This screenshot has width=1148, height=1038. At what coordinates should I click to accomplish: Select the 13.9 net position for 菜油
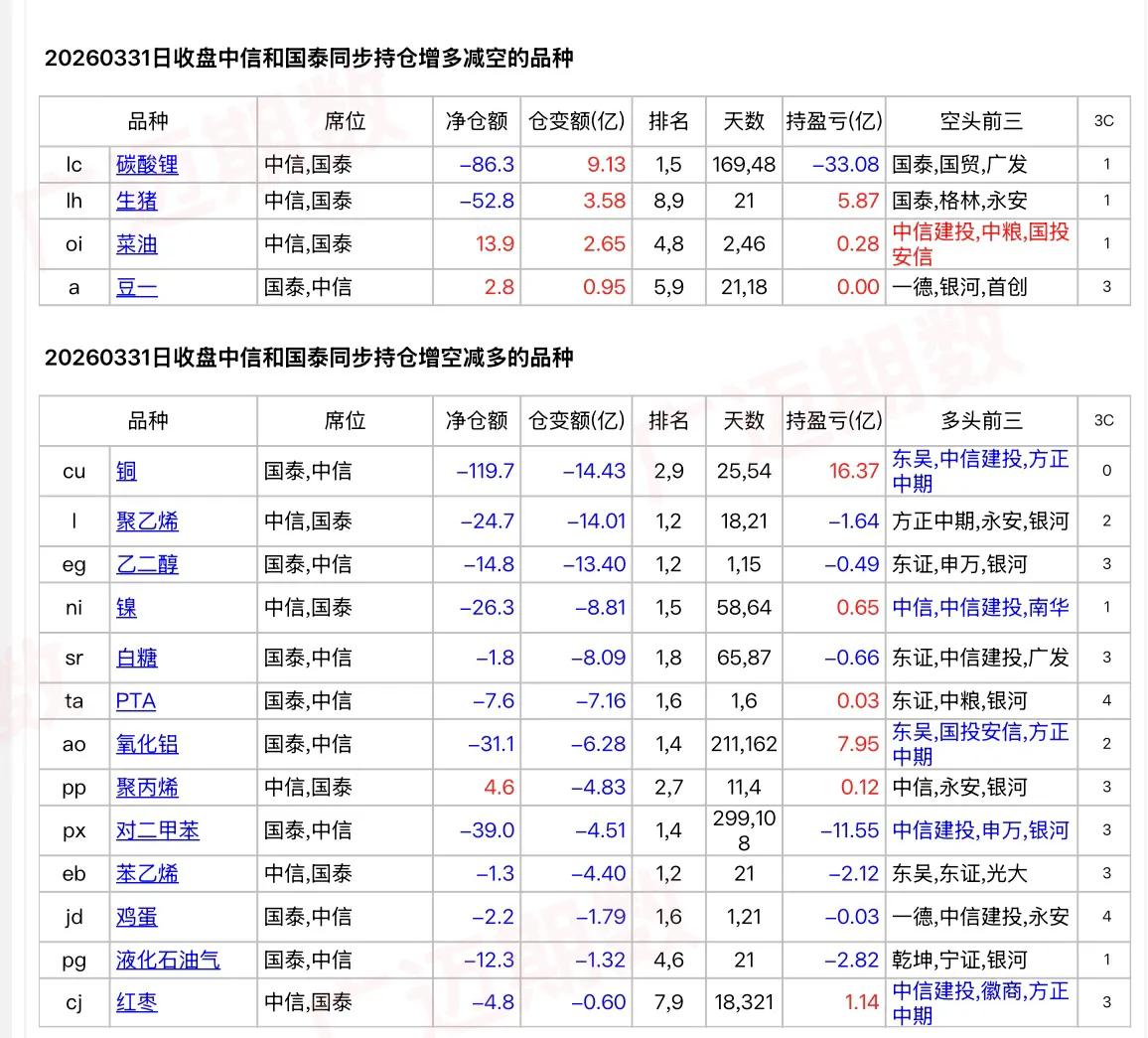(x=495, y=244)
